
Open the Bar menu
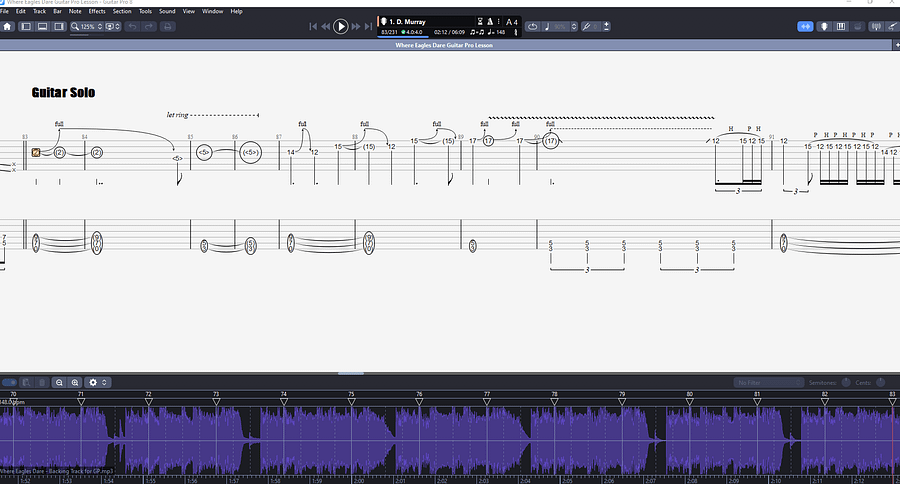(57, 11)
